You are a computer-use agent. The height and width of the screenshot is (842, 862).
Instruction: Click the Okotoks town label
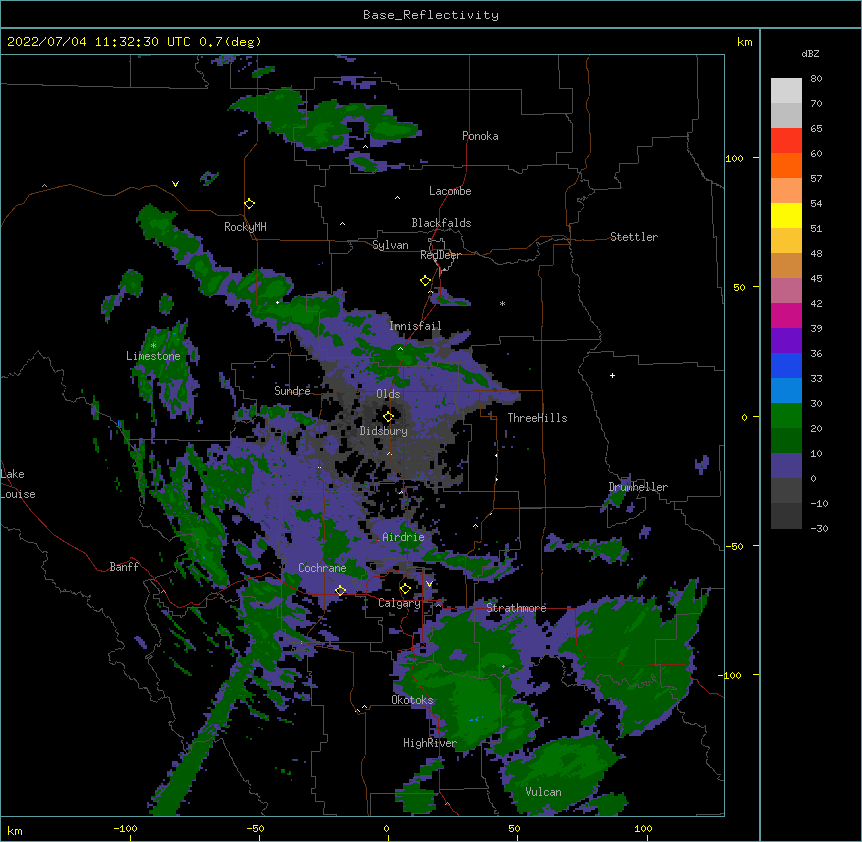point(412,700)
